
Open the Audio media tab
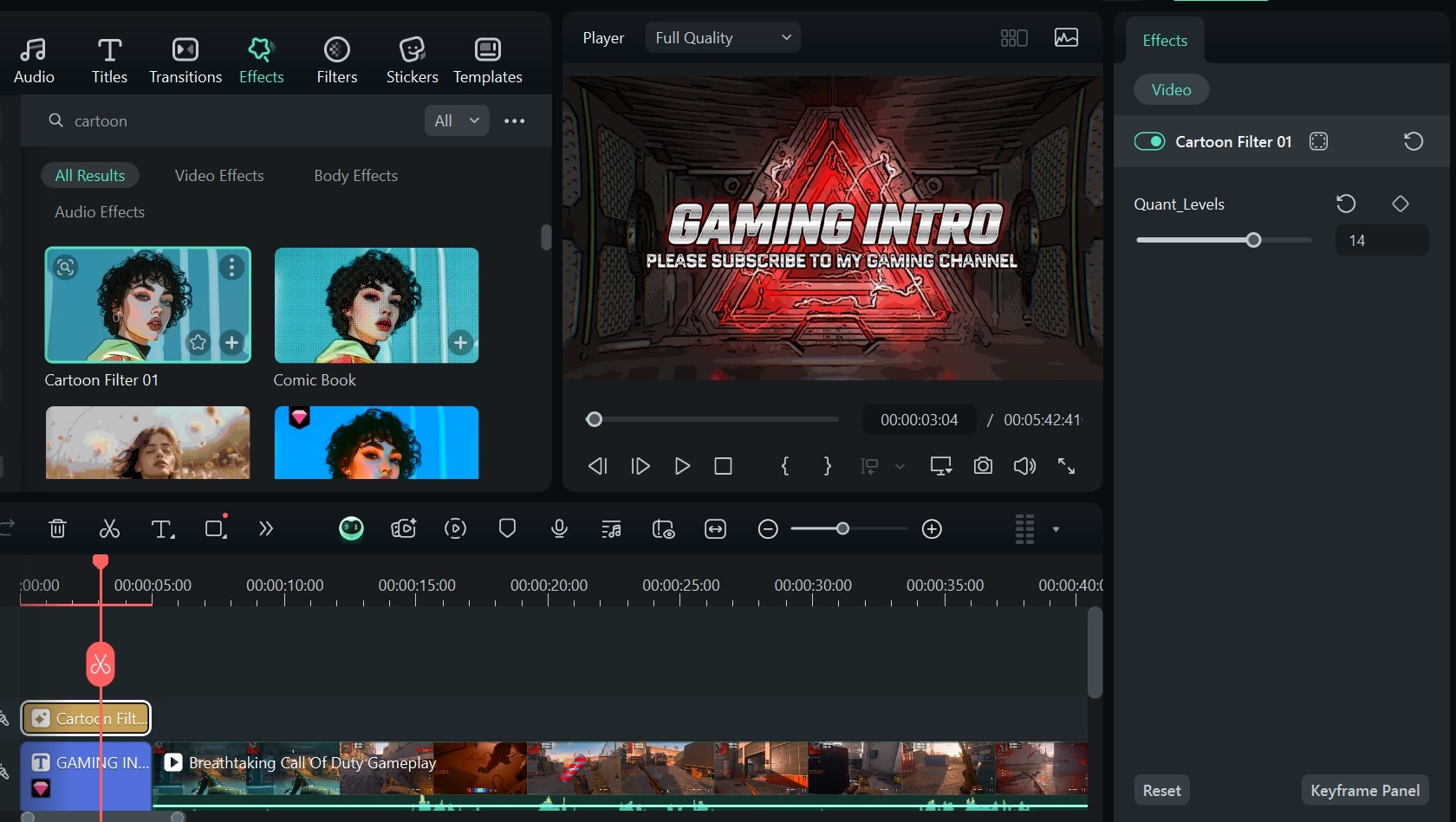pos(34,61)
